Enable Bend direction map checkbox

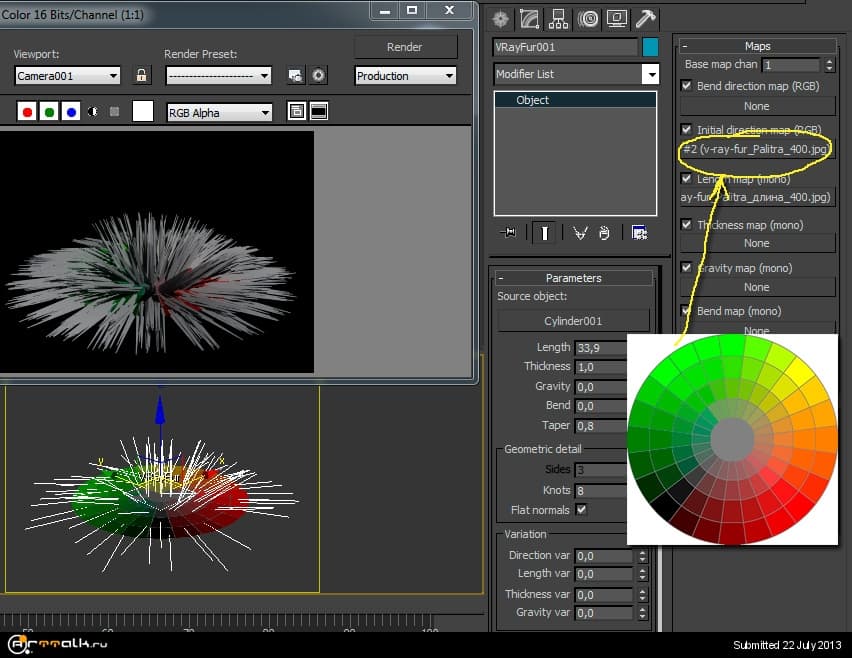686,86
